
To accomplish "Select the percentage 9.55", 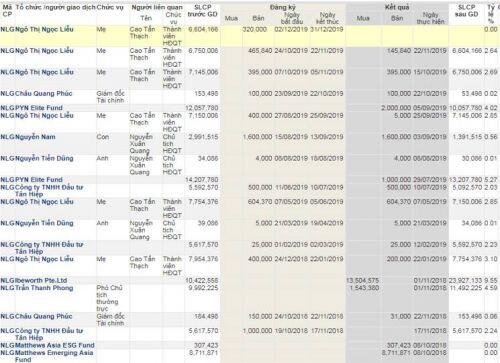I will coord(491,280).
